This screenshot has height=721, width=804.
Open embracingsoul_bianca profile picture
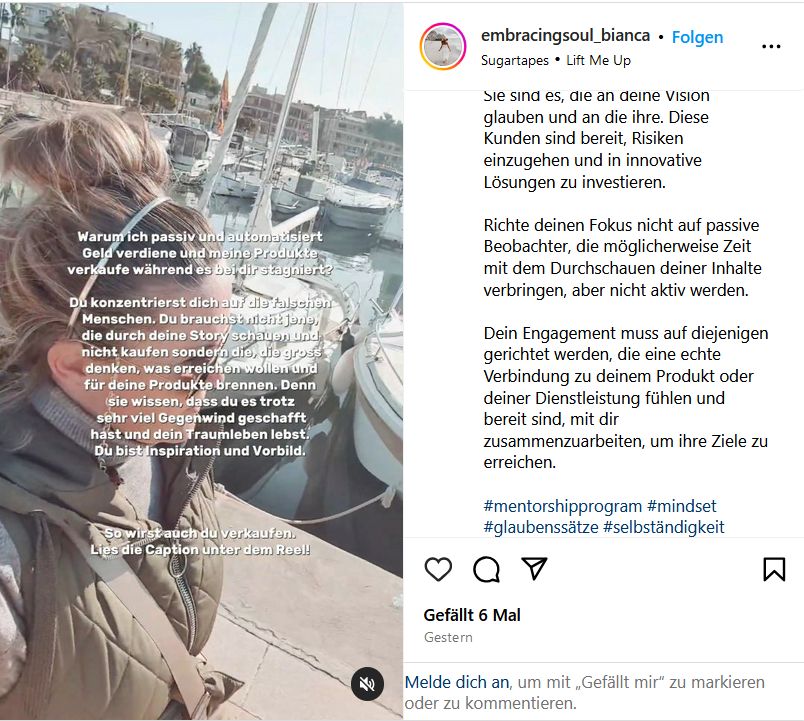click(x=443, y=46)
